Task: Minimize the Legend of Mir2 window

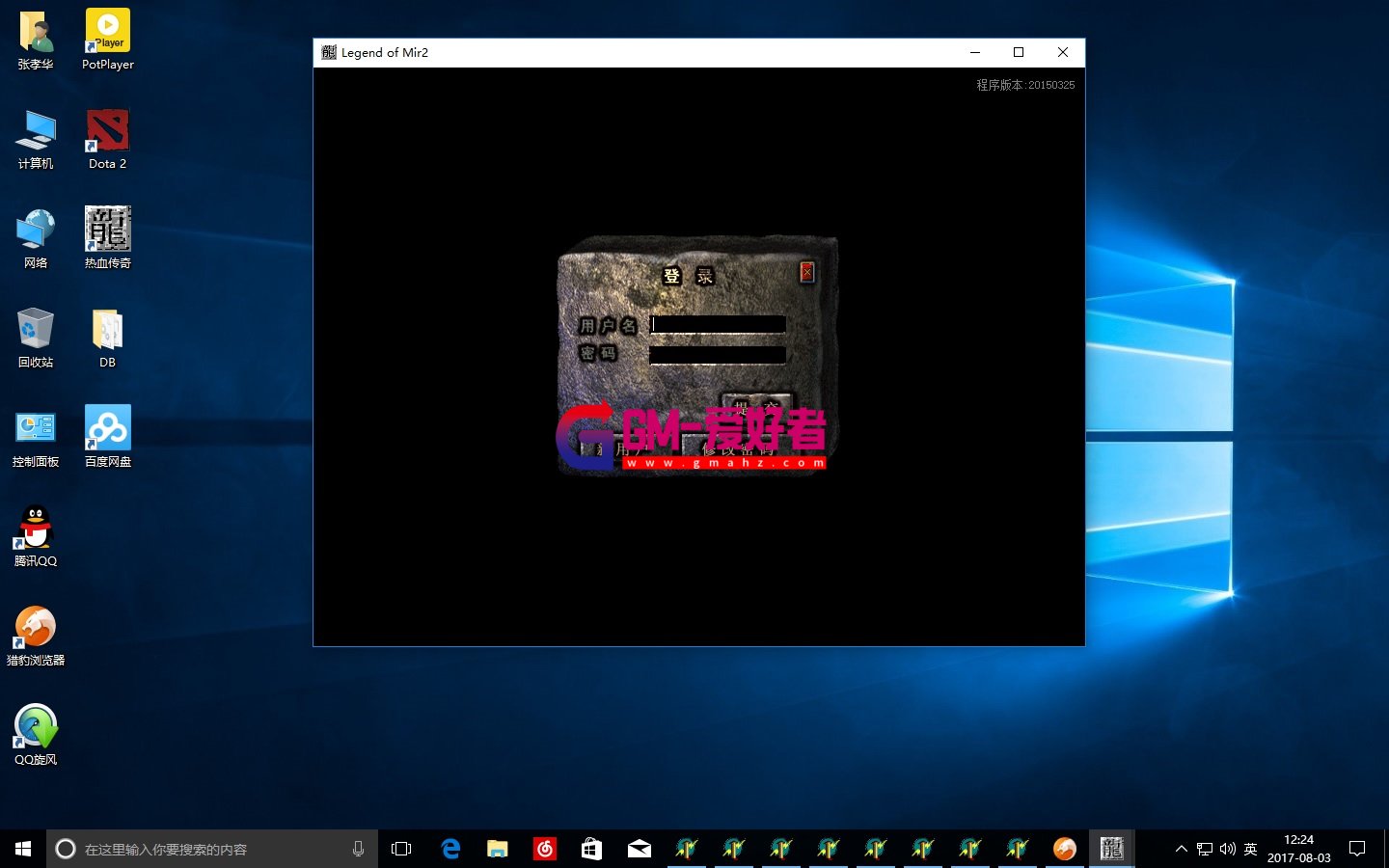Action: click(x=975, y=52)
